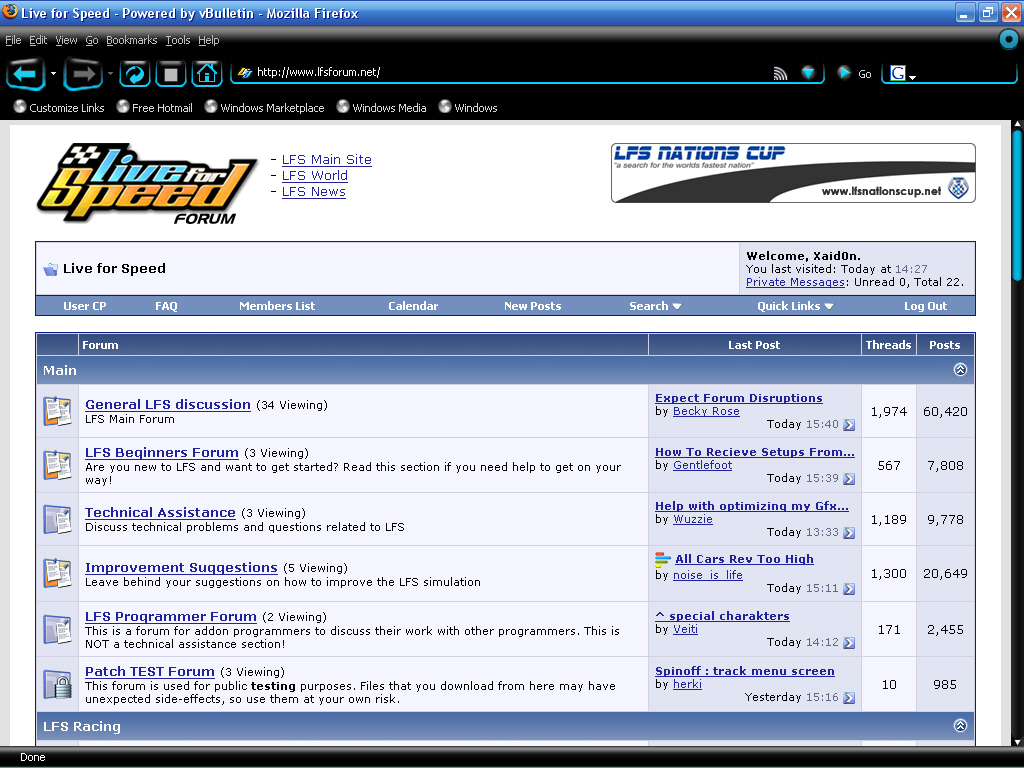This screenshot has width=1024, height=768.
Task: Open the Customize Links bookmark
Action: coord(59,107)
